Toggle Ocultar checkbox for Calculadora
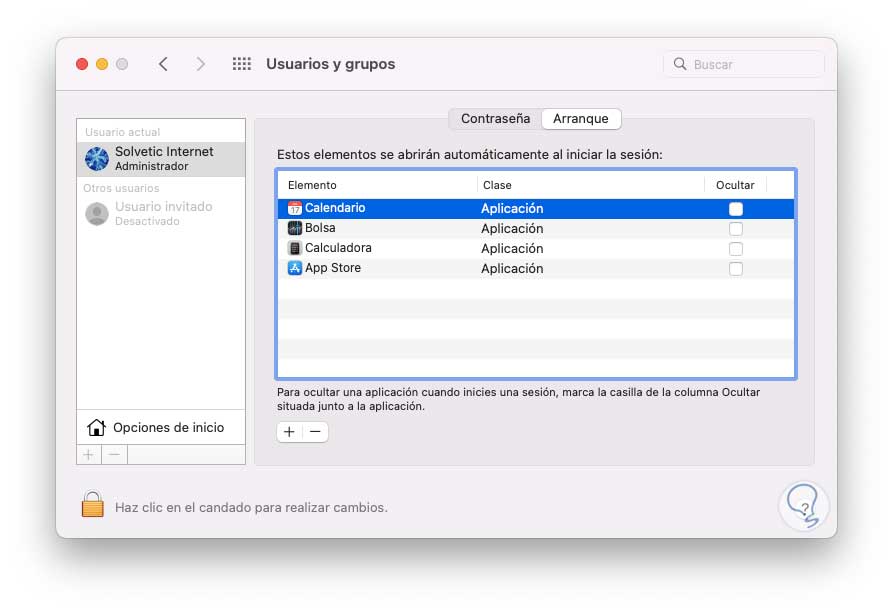Screen dimensions: 893x612 736,249
